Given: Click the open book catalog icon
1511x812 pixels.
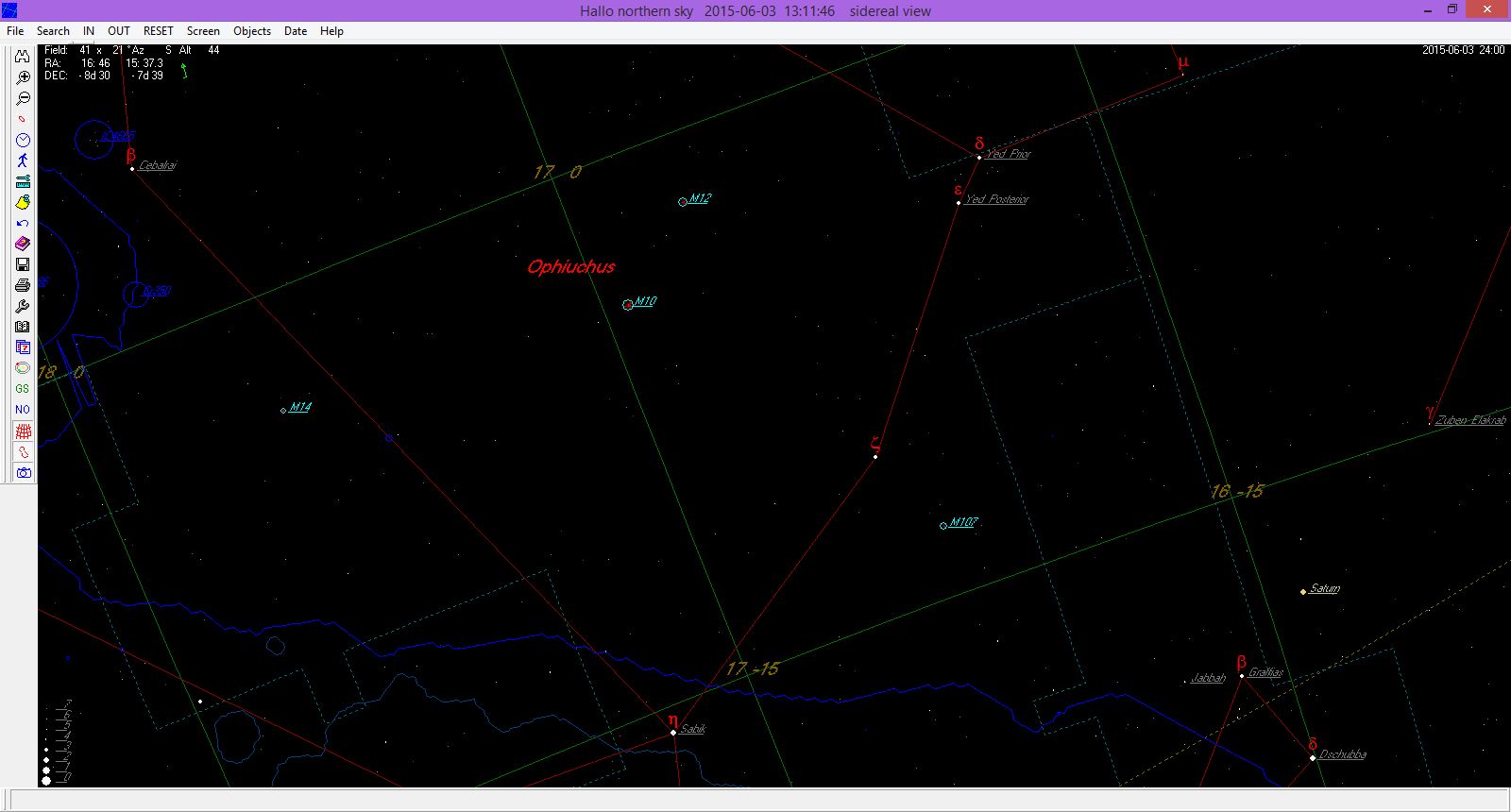Looking at the screenshot, I should point(23,327).
